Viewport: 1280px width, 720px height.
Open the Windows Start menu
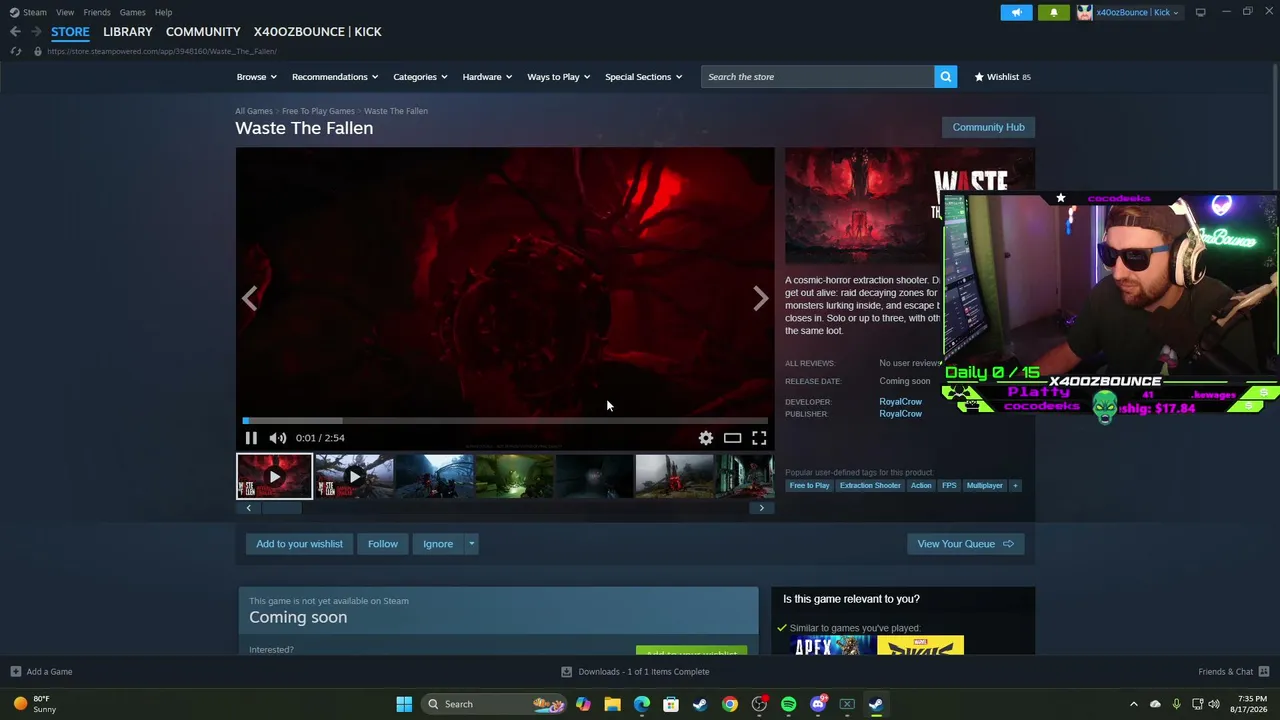coord(404,704)
